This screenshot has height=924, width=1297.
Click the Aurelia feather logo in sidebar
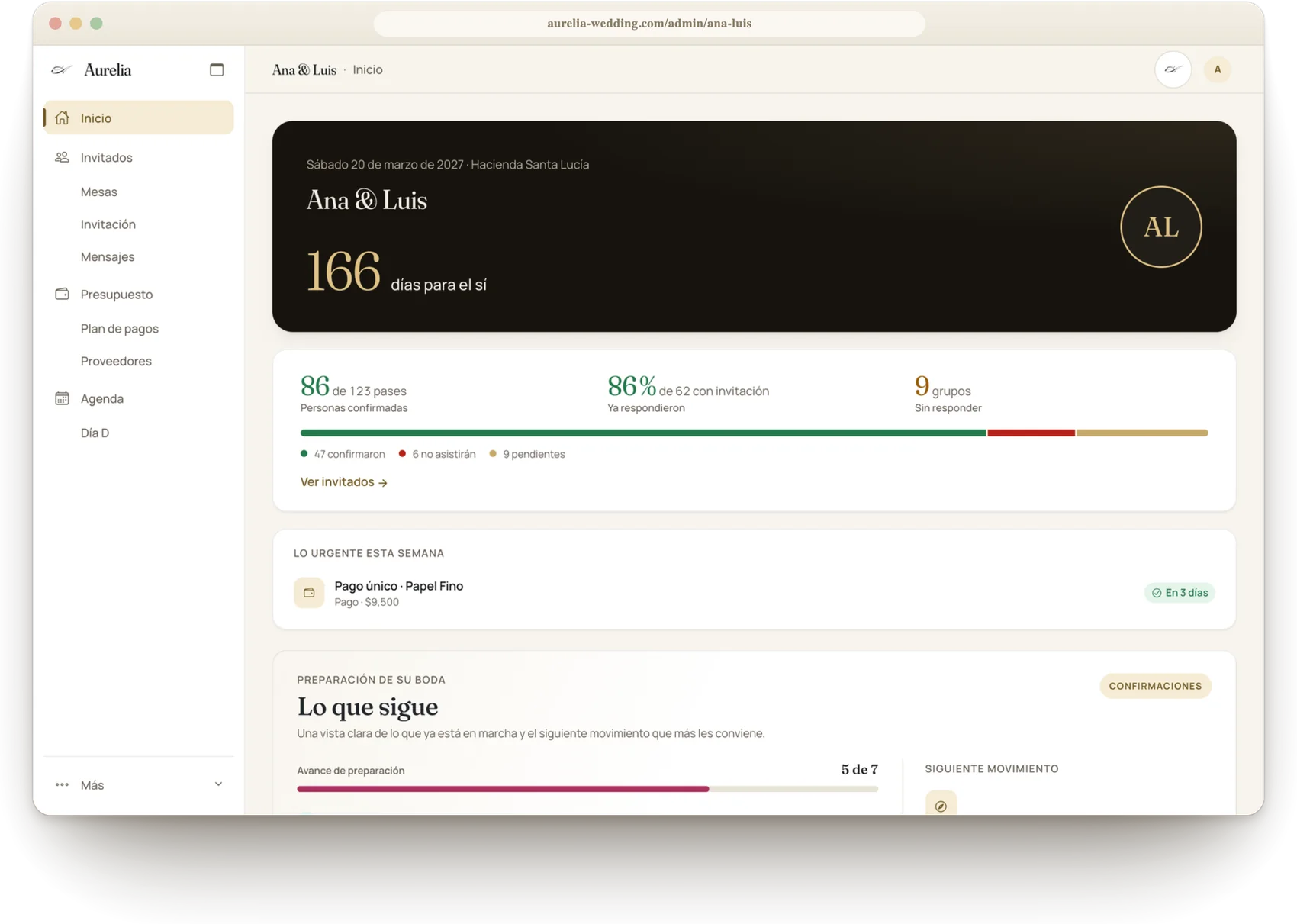tap(62, 70)
